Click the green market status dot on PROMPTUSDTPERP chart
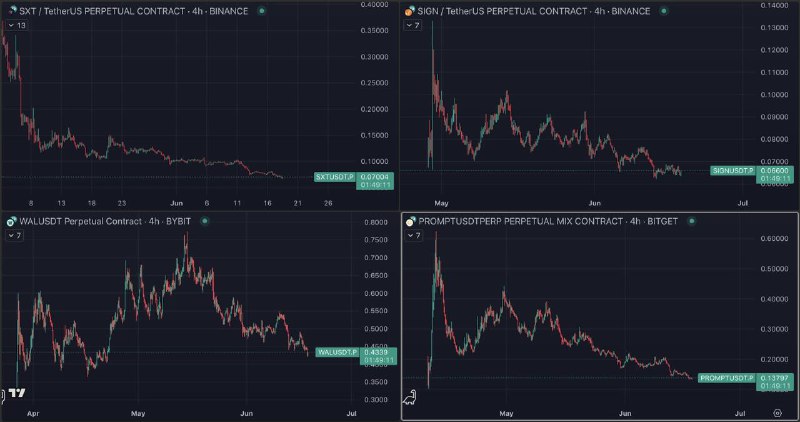Screen dimensions: 800x422 tap(692, 221)
